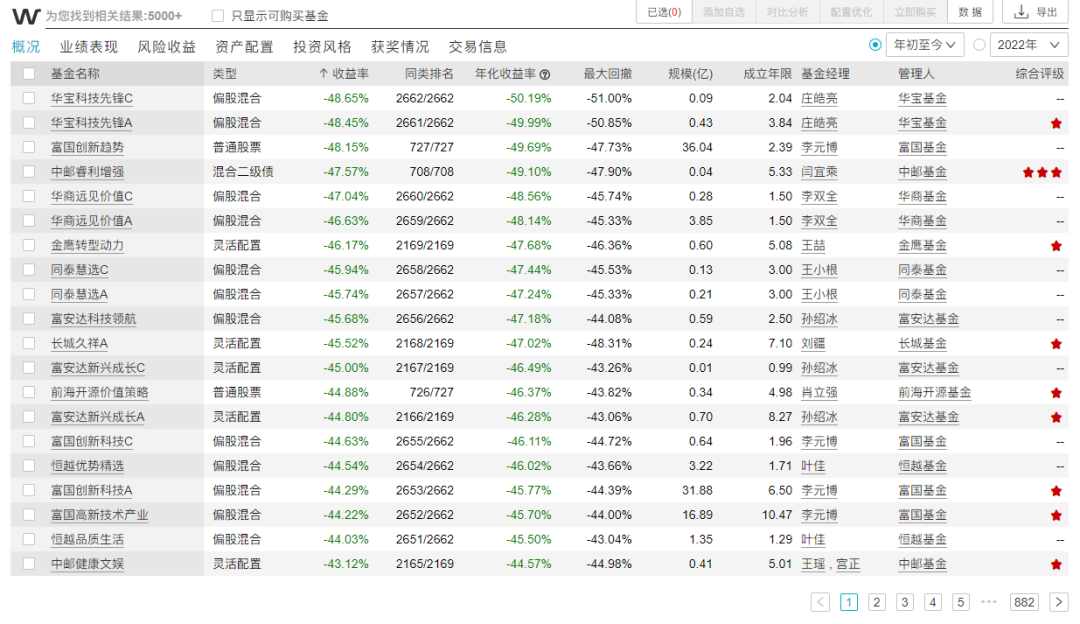Open fund link 富国创新趋势
Screen dimensions: 1080x624
pyautogui.click(x=87, y=147)
